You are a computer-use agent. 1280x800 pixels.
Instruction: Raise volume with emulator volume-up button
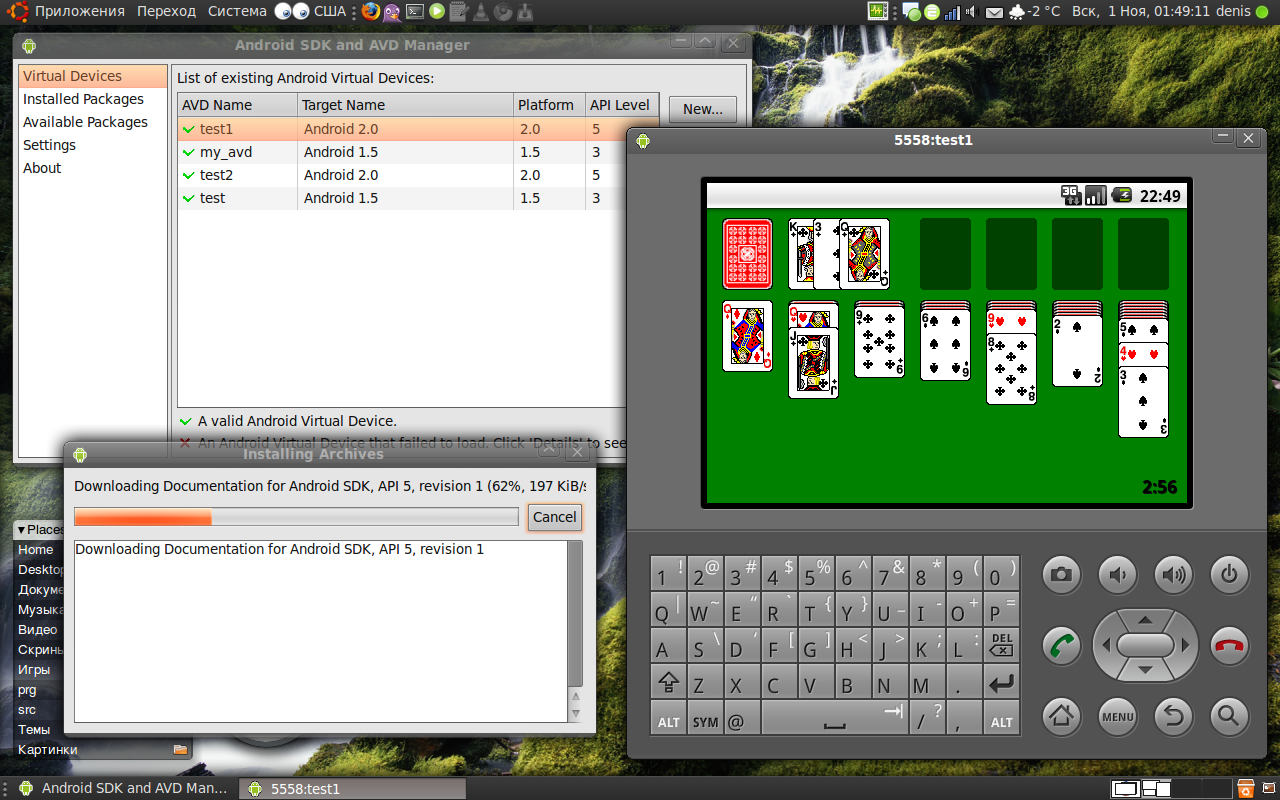[1173, 574]
